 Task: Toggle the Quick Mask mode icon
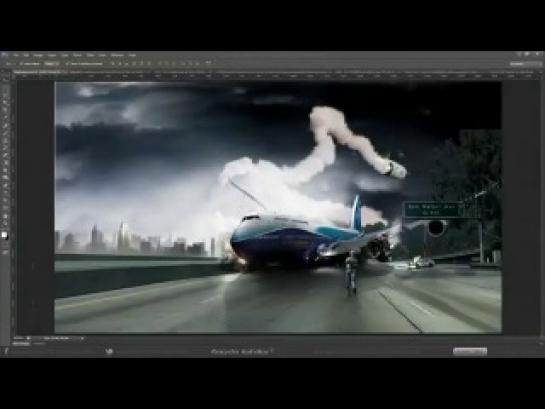click(x=6, y=252)
